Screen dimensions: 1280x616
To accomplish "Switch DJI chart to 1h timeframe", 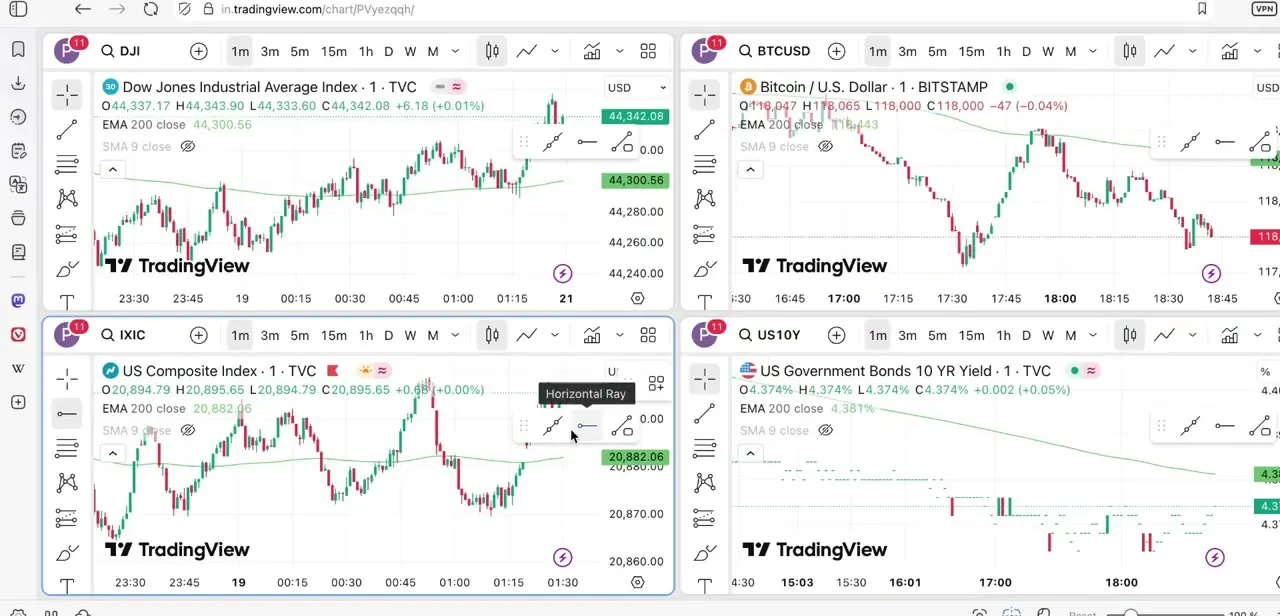I will point(366,51).
